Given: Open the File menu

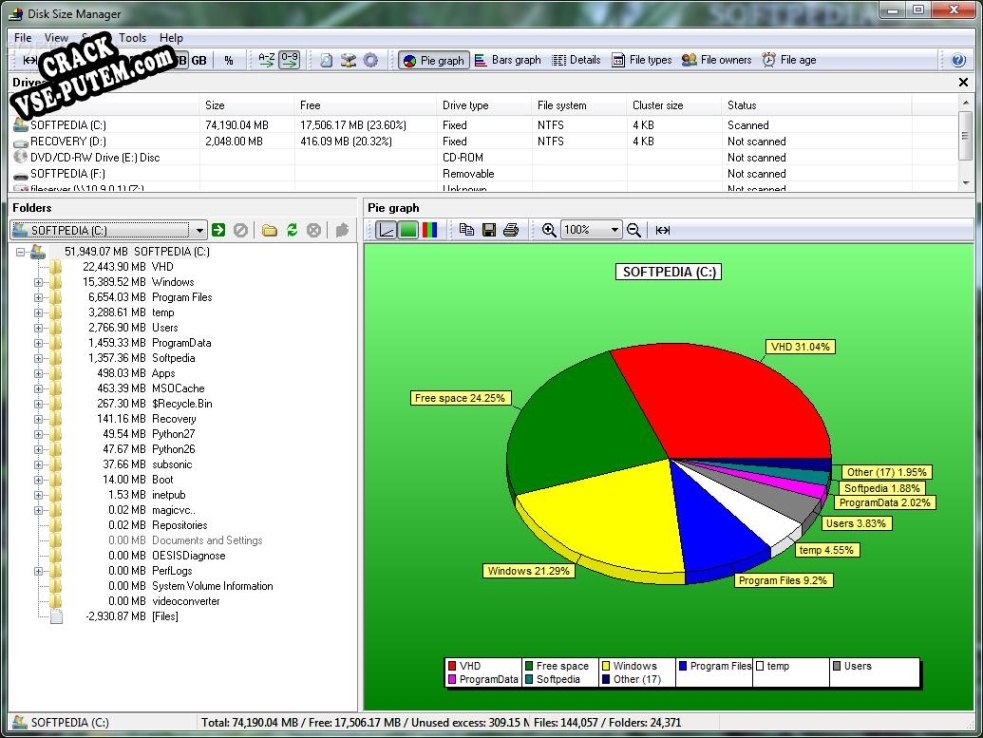Looking at the screenshot, I should pyautogui.click(x=23, y=38).
